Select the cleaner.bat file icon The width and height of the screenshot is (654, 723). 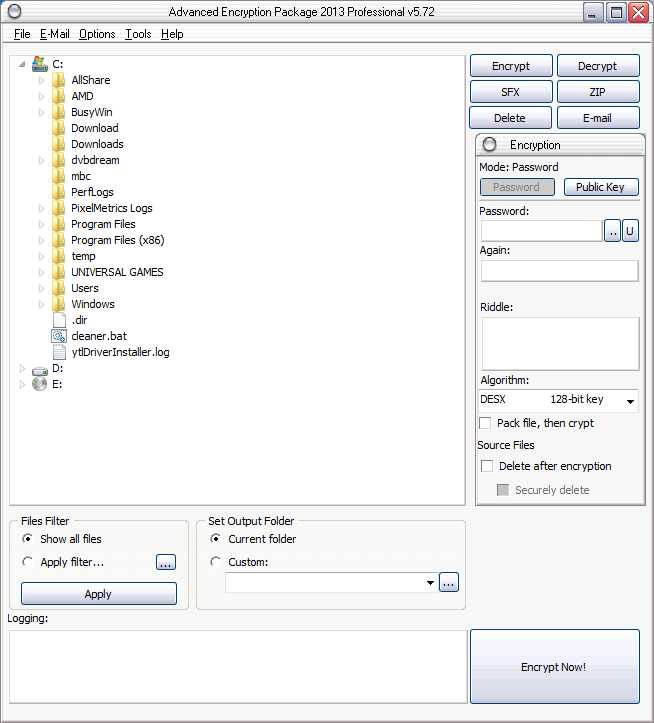pos(59,336)
